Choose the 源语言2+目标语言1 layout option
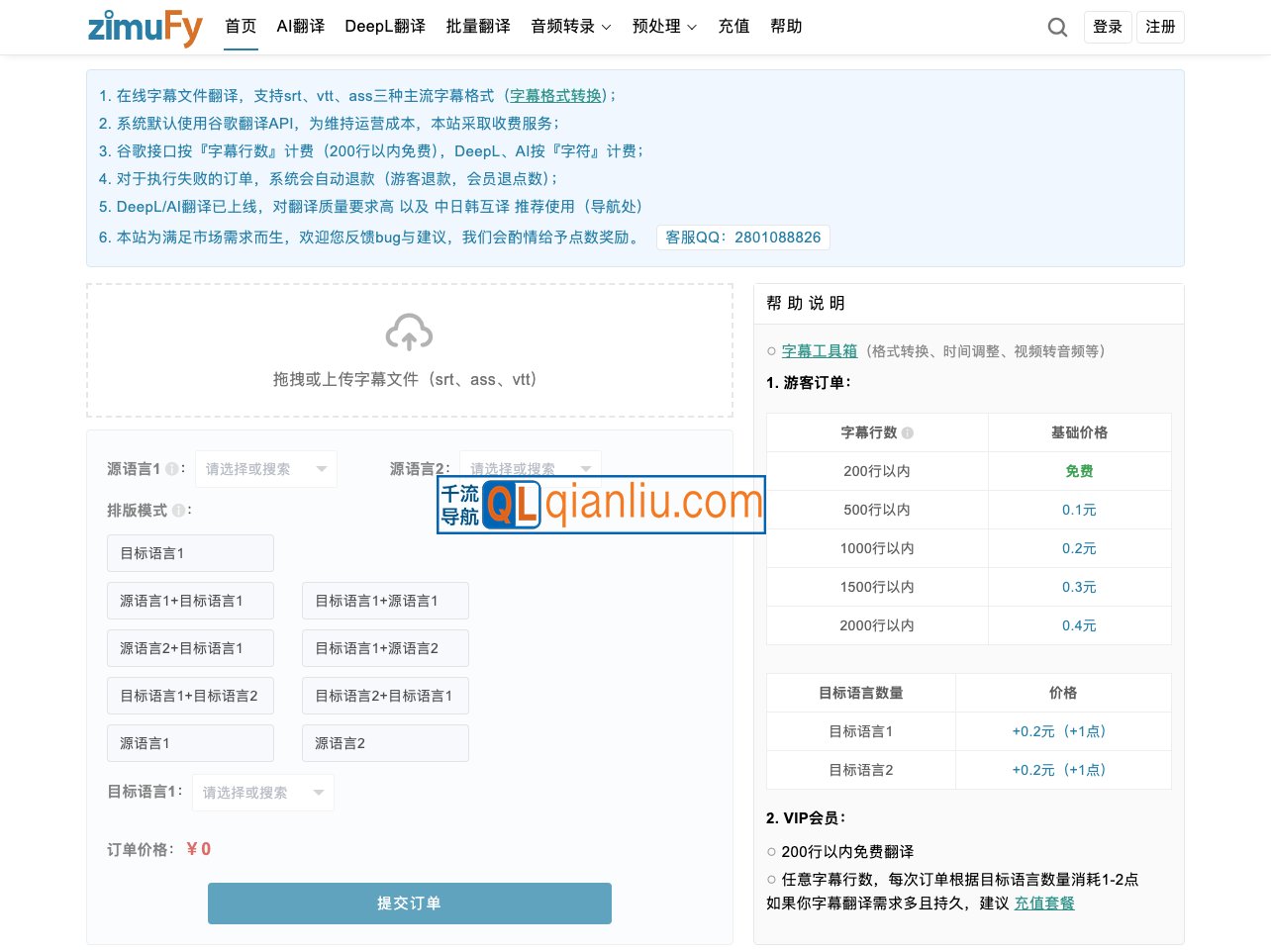Viewport: 1271px width, 952px height. [x=190, y=647]
